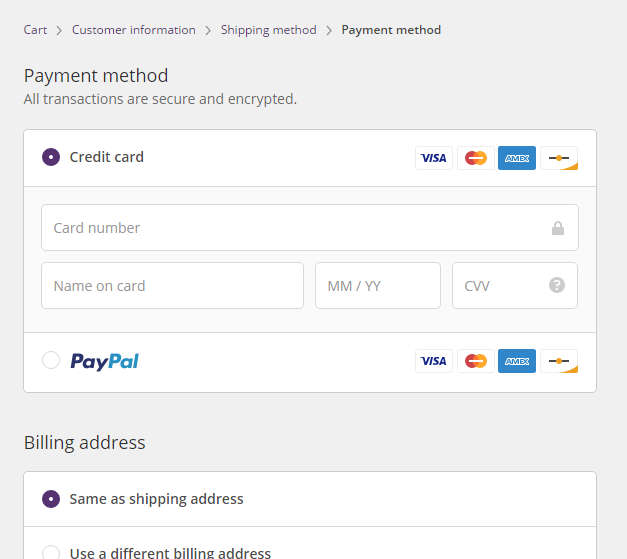
Task: Focus the Name on card field
Action: coord(172,285)
